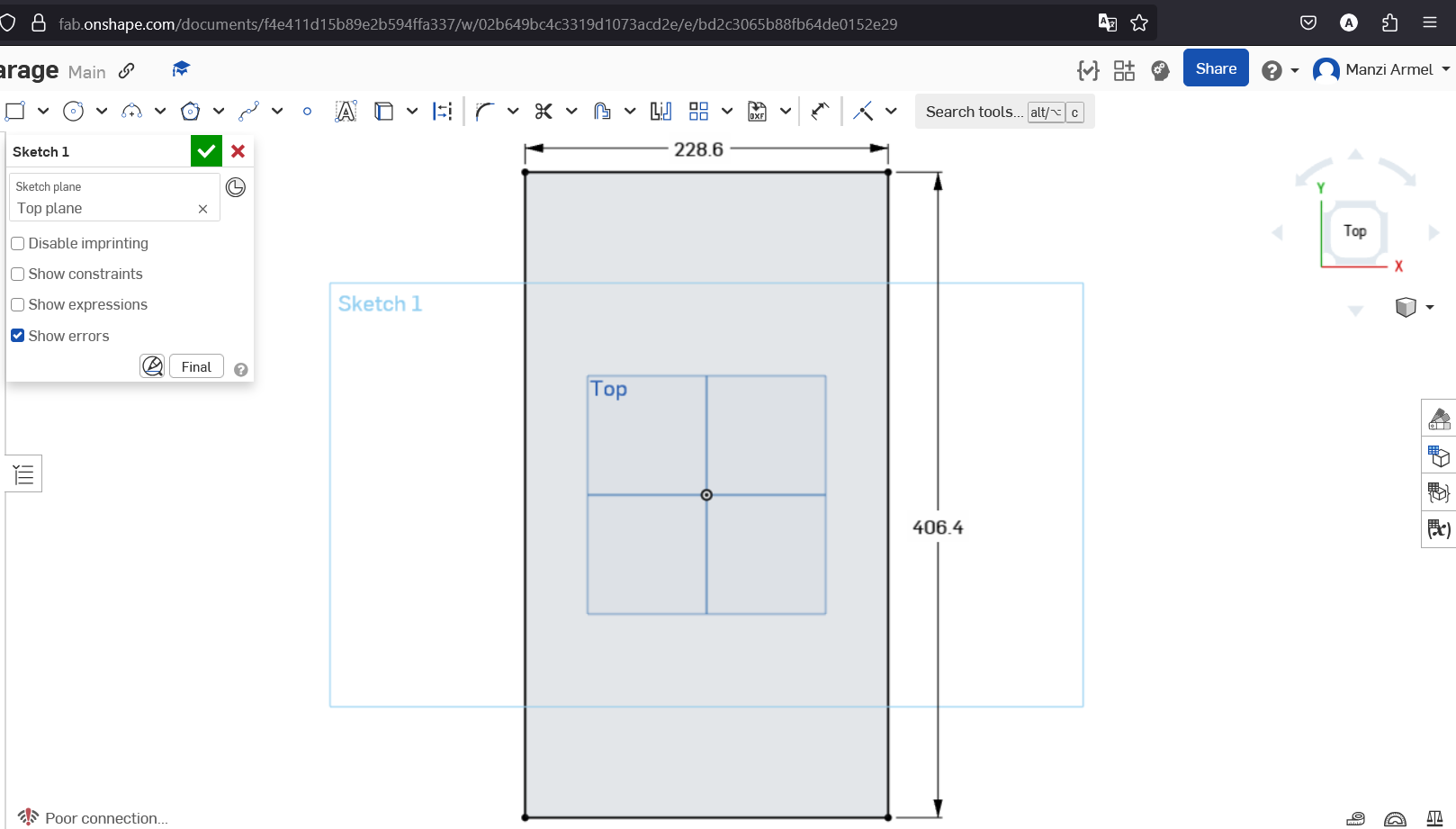Bookmark page with browser star icon
The image size is (1456, 829).
pyautogui.click(x=1139, y=23)
